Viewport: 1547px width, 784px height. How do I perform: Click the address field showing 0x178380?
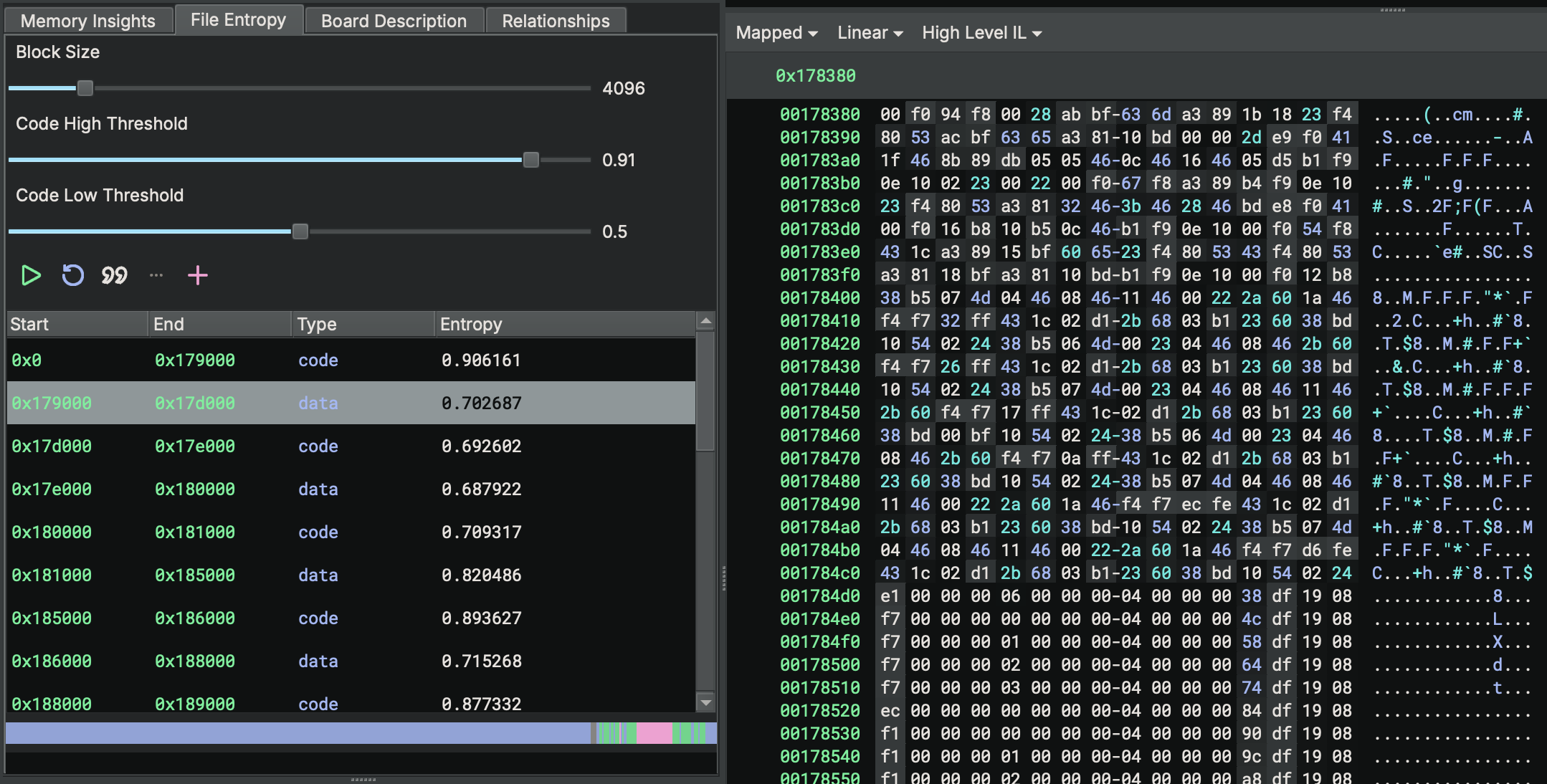tap(816, 76)
